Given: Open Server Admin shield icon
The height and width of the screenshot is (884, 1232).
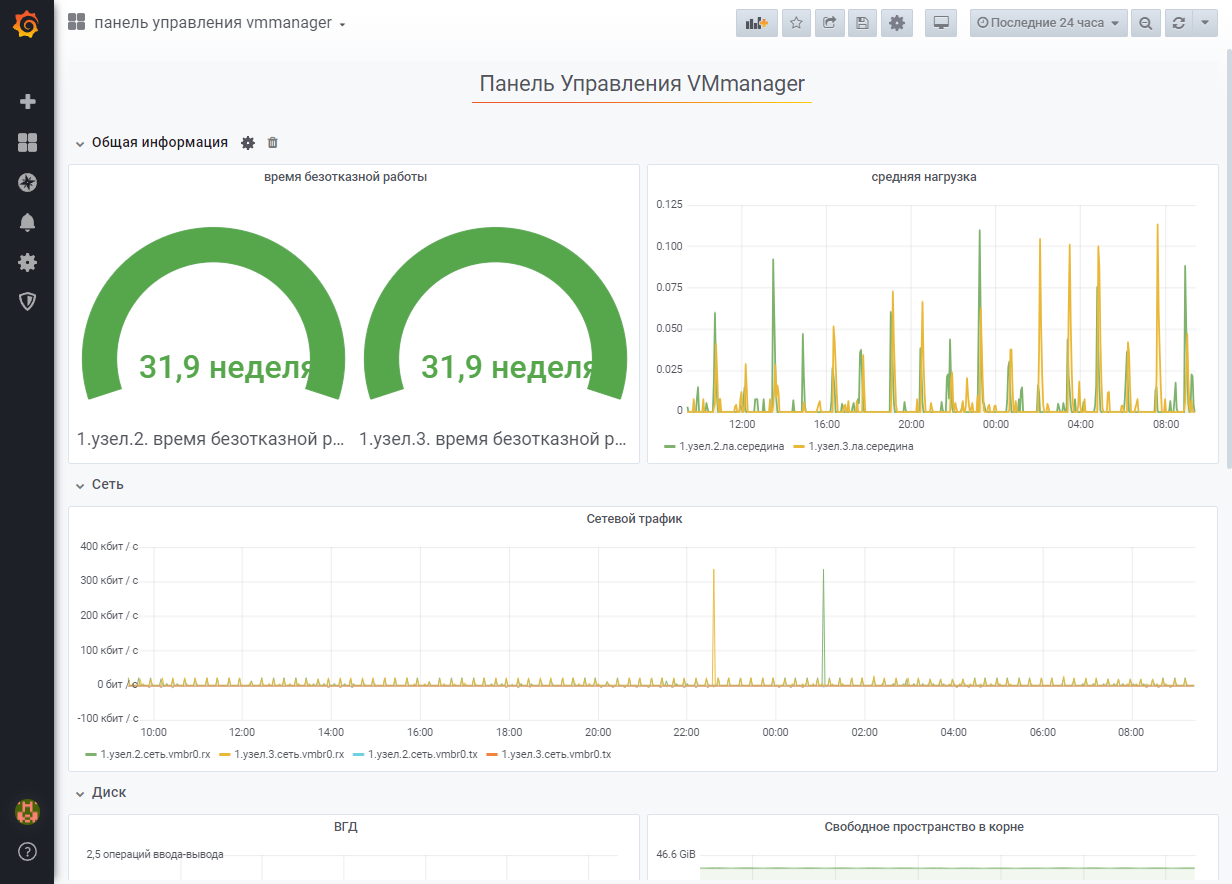Looking at the screenshot, I should [x=27, y=301].
